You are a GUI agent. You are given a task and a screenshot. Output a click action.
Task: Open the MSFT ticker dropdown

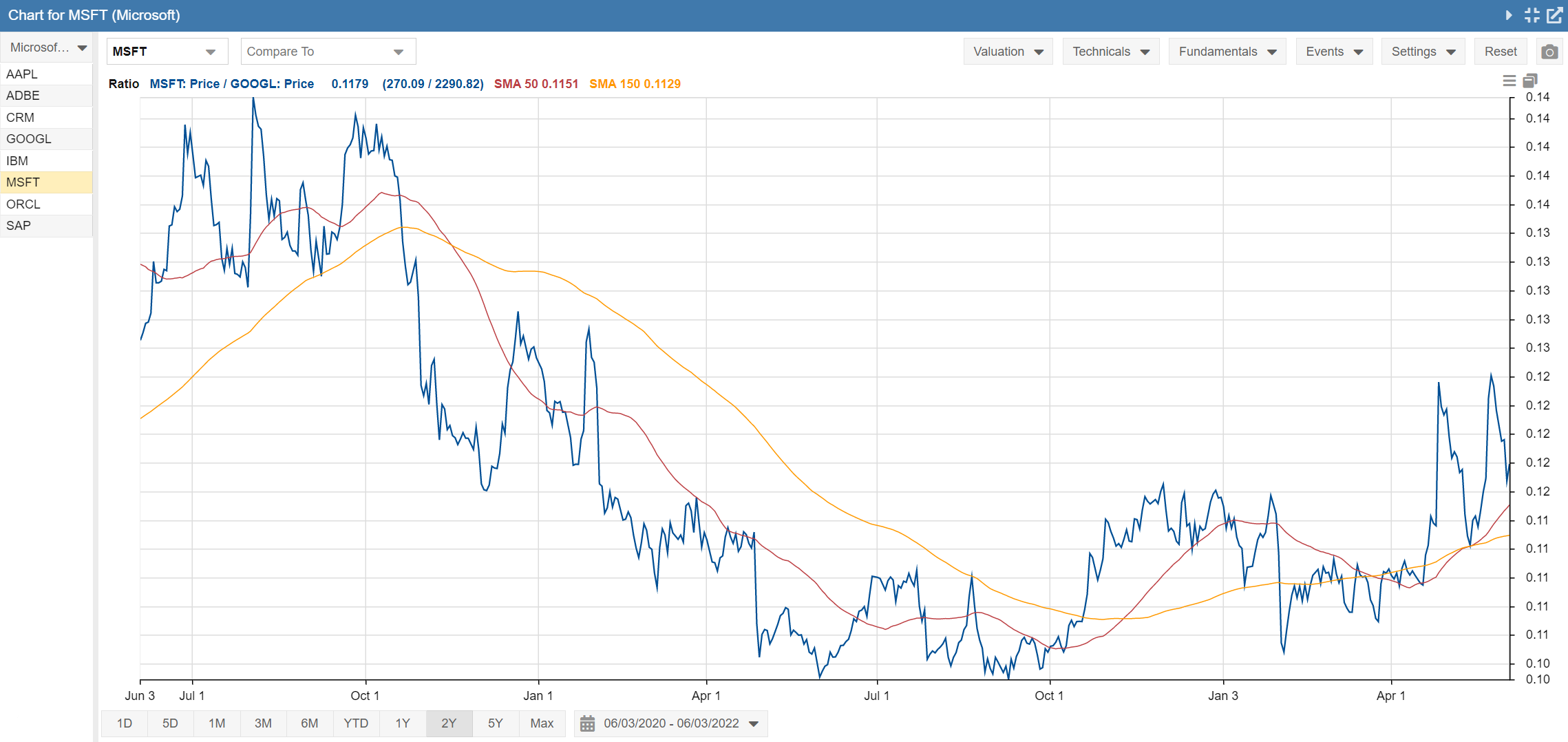point(167,52)
